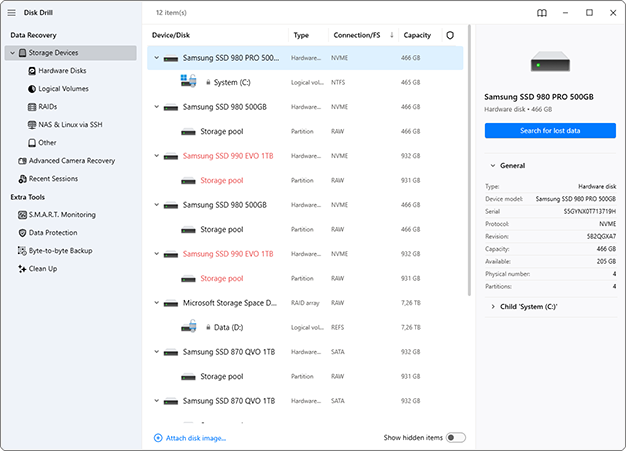
Task: Toggle Show hidden items switch
Action: click(456, 437)
